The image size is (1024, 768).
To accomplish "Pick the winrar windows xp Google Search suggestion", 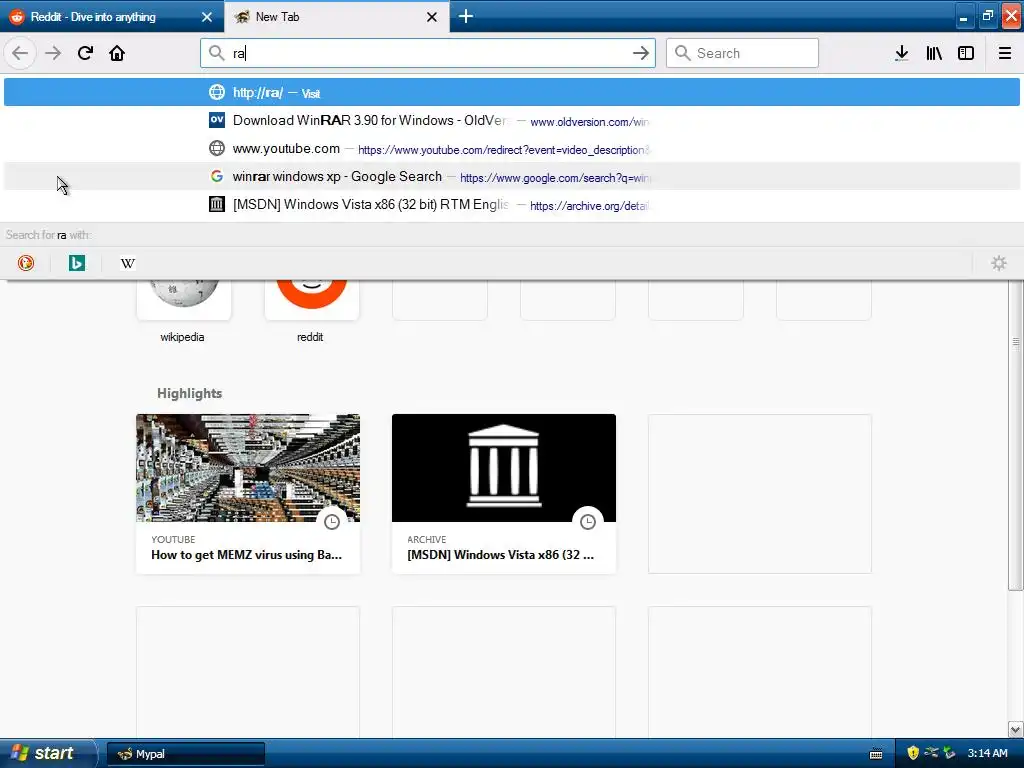I will click(511, 176).
